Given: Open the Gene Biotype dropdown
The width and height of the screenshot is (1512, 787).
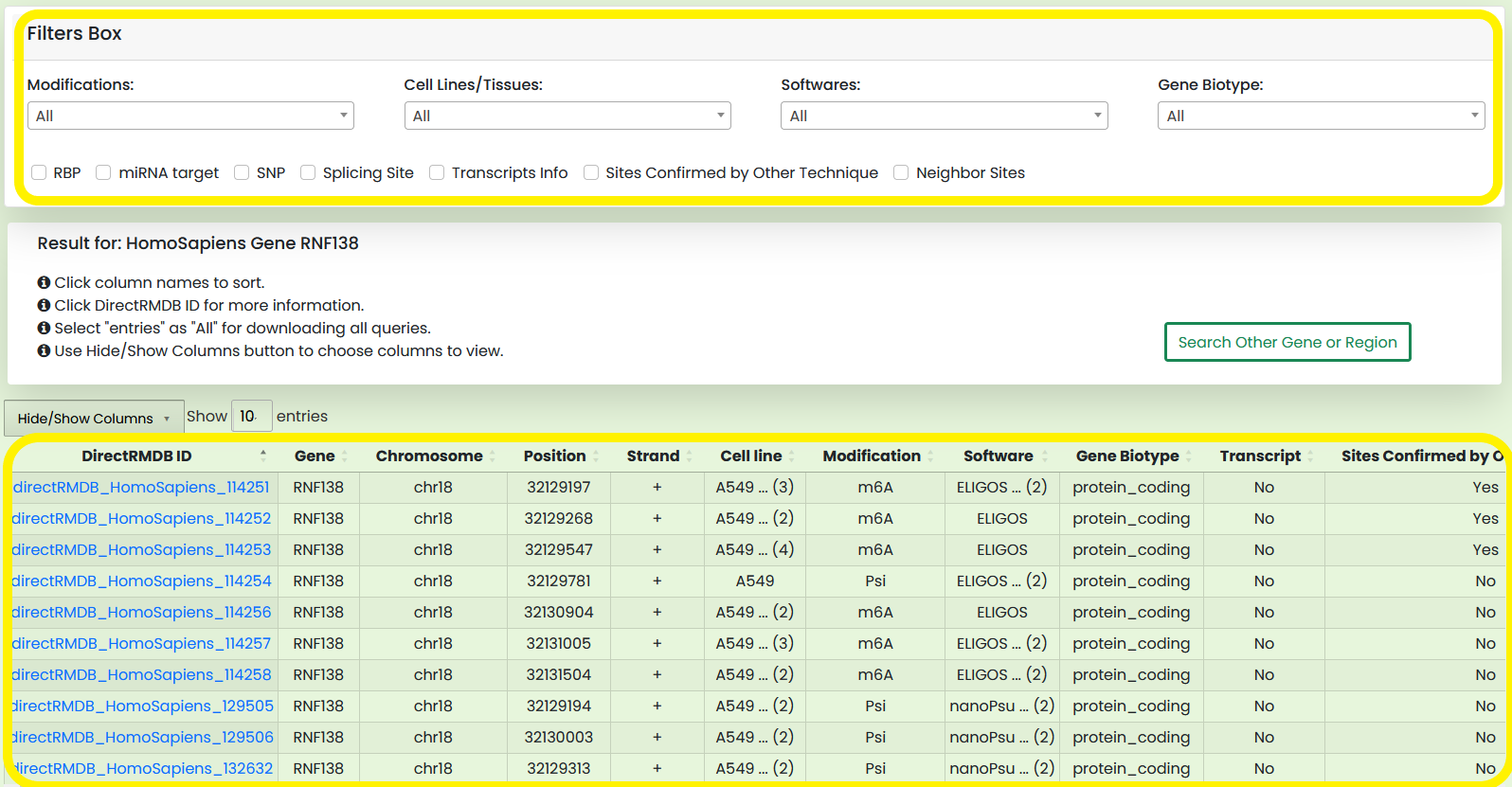Looking at the screenshot, I should 1322,116.
